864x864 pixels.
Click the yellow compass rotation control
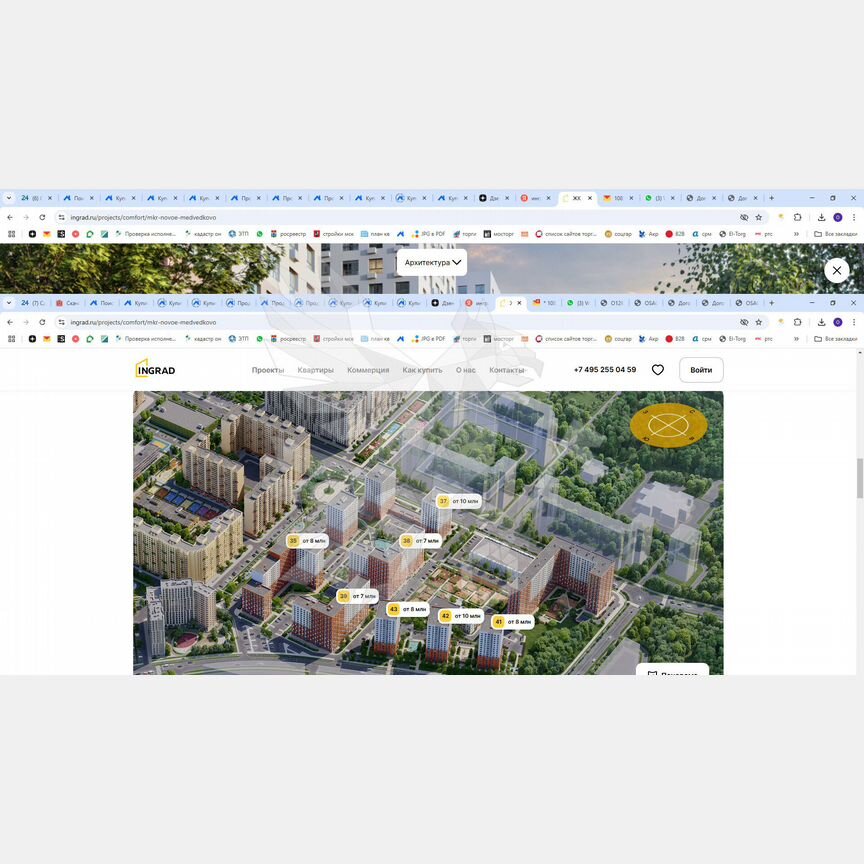[668, 425]
